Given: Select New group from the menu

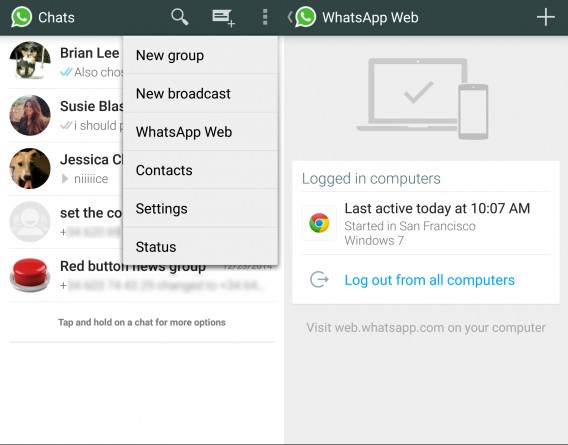Looking at the screenshot, I should point(201,55).
